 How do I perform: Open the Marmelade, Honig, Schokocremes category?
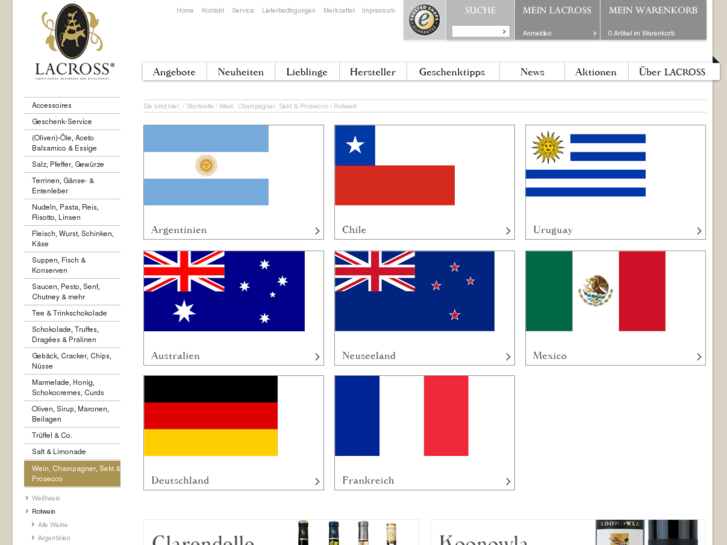point(72,387)
